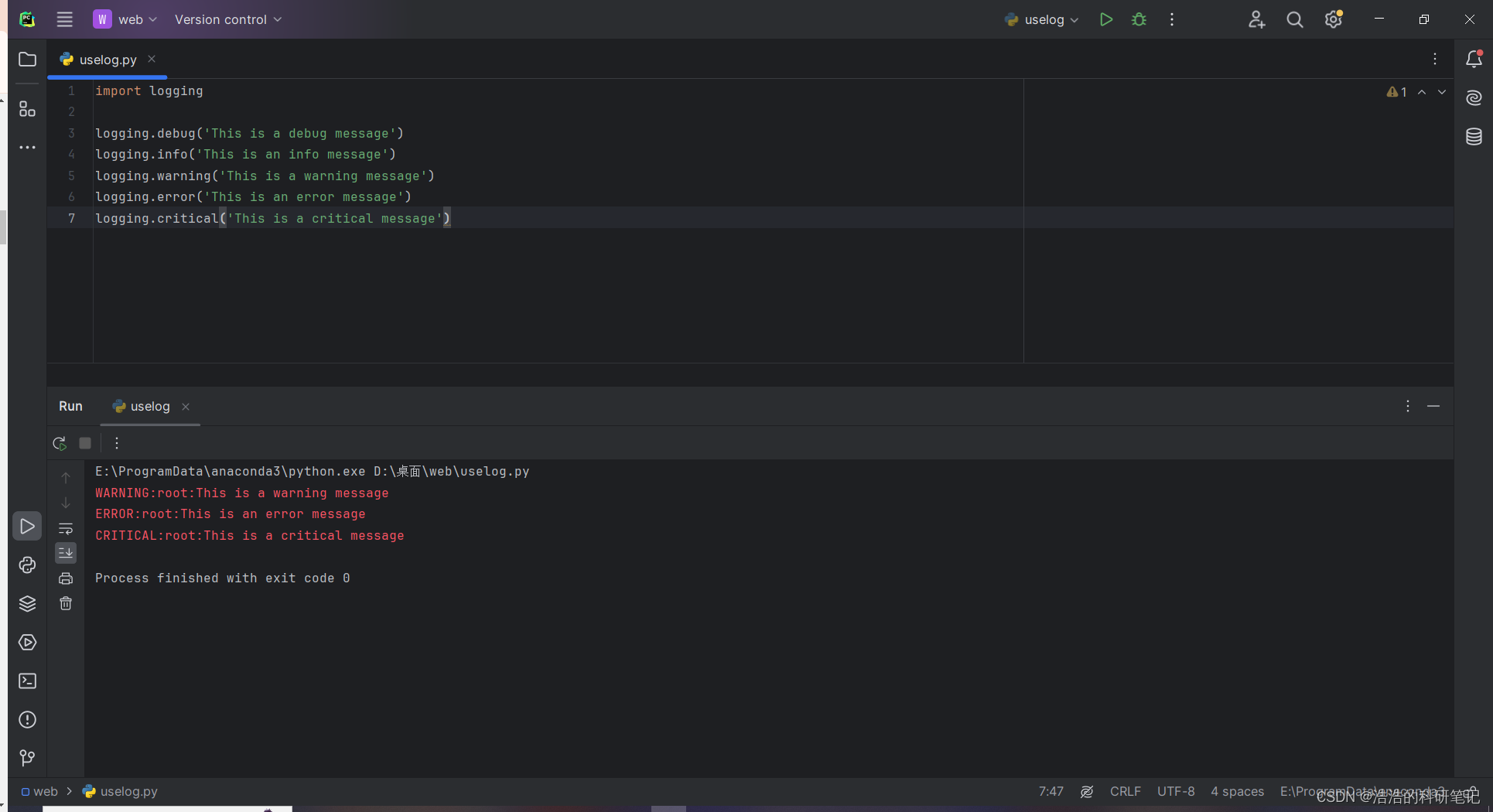Toggle scroll to end of console

[x=66, y=553]
